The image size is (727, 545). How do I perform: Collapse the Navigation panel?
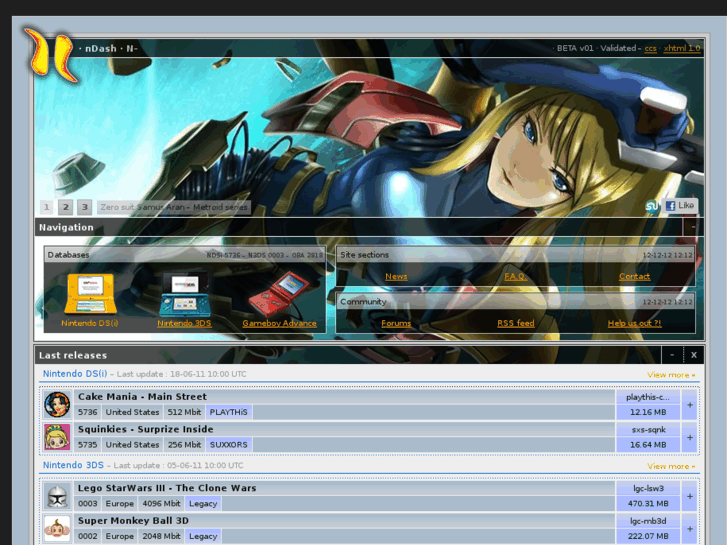(x=693, y=227)
